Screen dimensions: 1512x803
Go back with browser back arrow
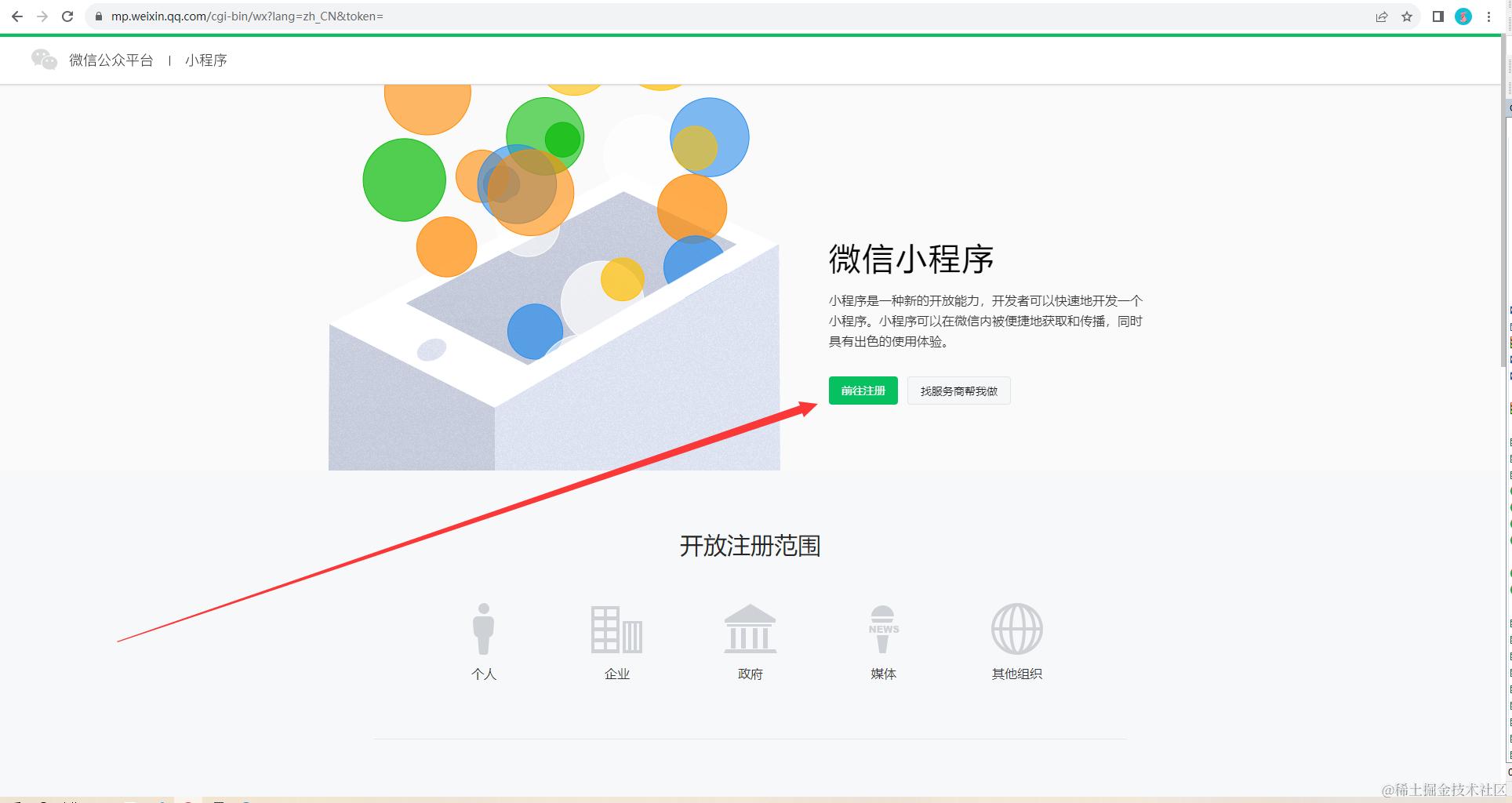pyautogui.click(x=17, y=16)
